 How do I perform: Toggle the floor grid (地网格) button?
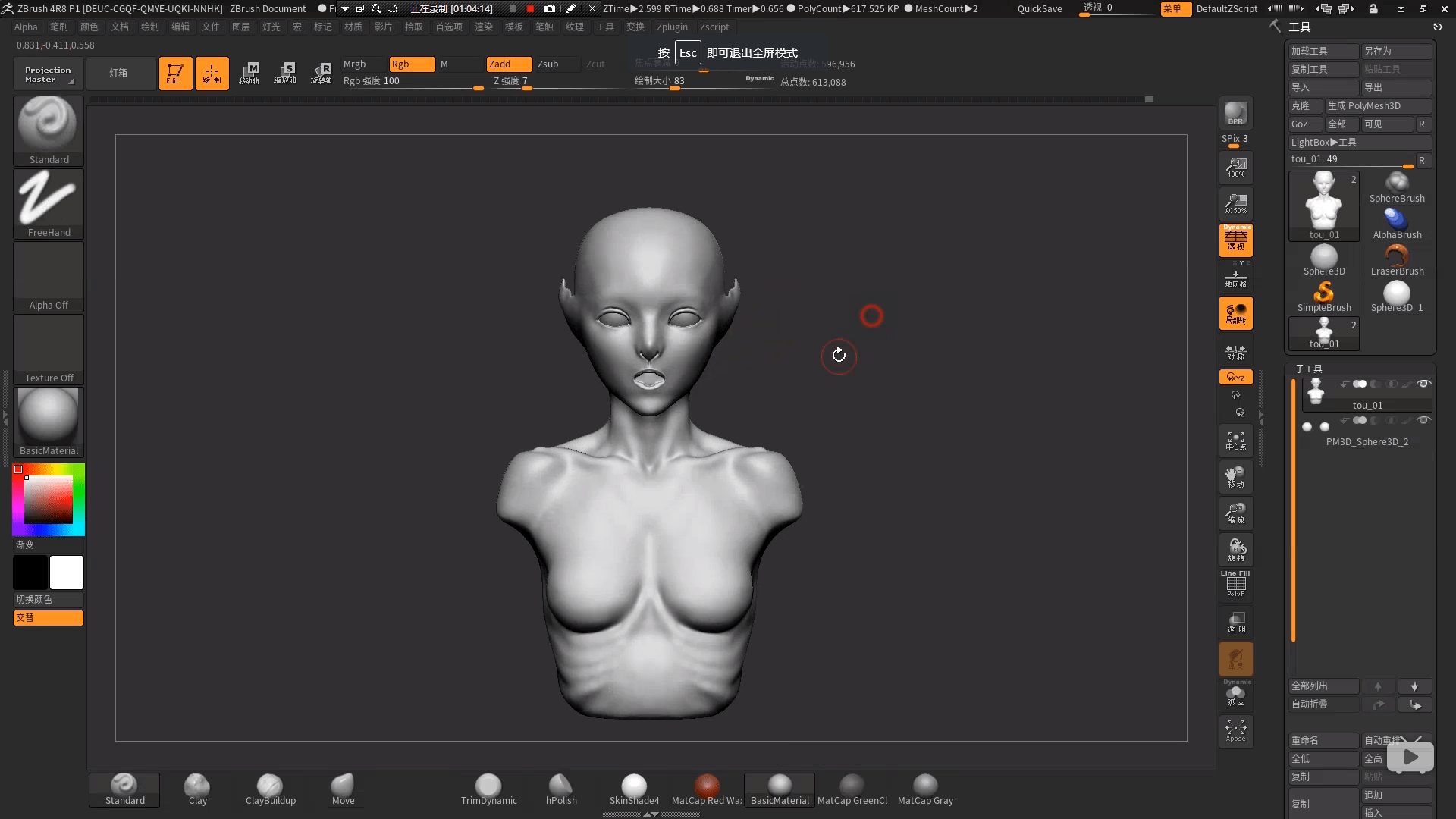[x=1235, y=278]
